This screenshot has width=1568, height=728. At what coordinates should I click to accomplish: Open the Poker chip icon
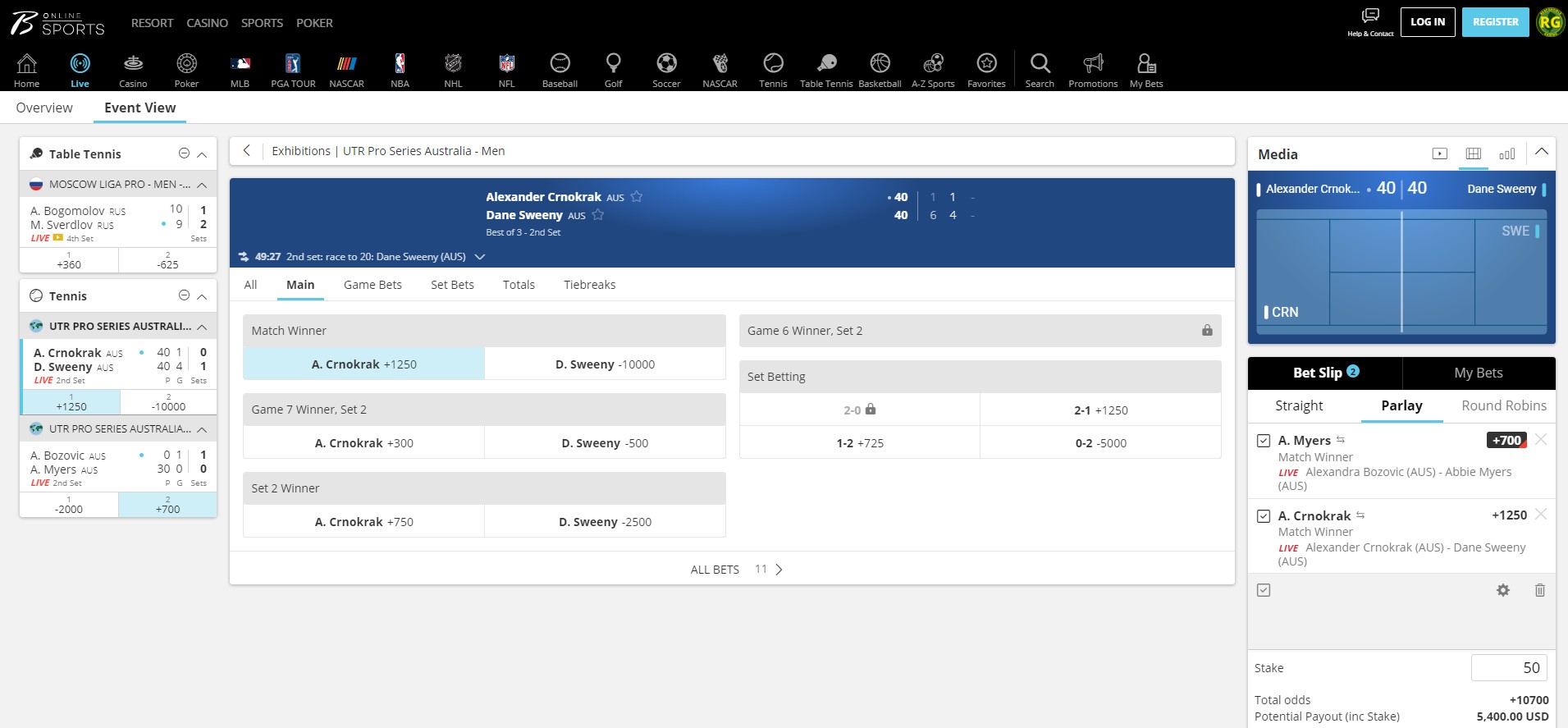(186, 70)
